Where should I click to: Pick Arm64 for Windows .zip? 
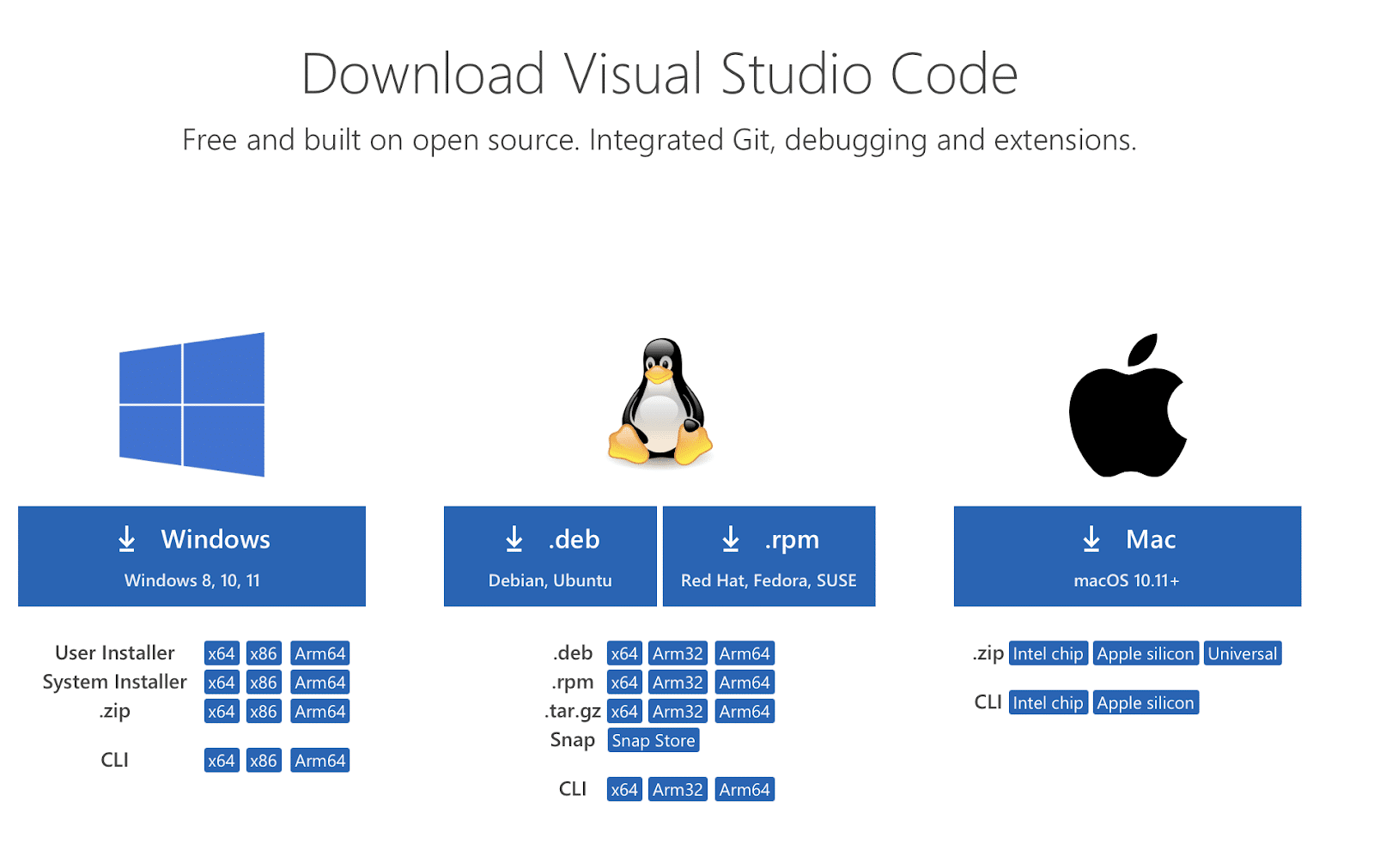pos(320,712)
